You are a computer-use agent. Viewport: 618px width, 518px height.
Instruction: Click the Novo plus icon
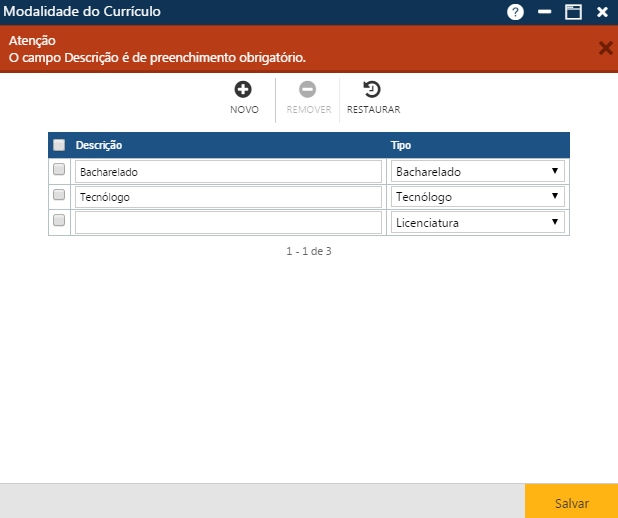pos(243,89)
